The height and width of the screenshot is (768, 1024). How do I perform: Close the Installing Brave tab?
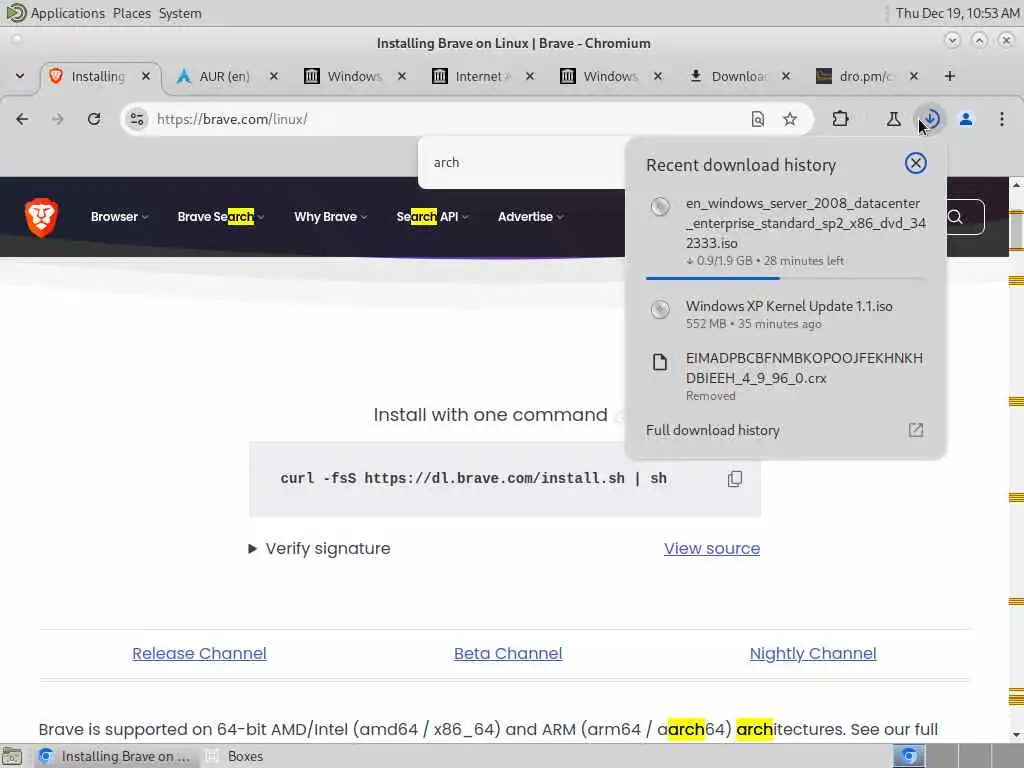tap(146, 76)
